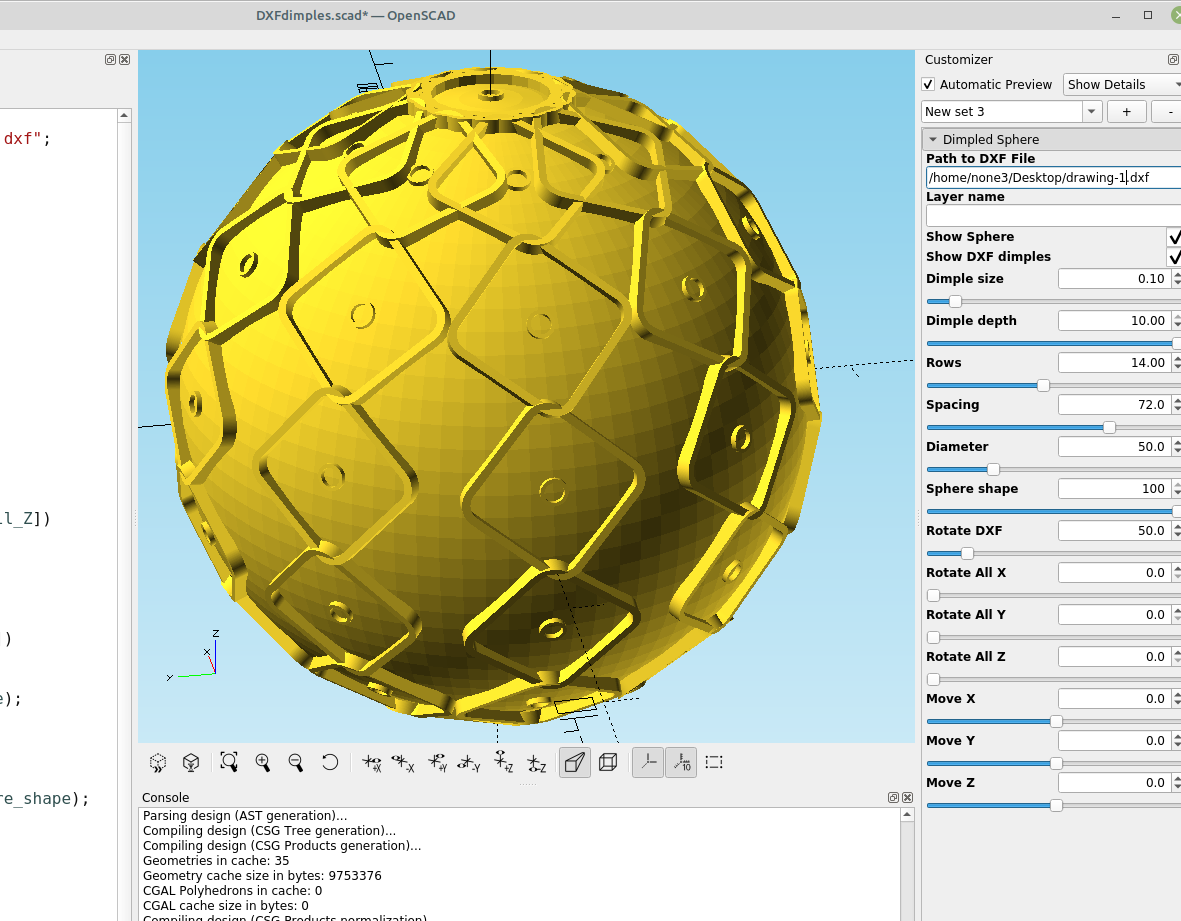
Task: Select the Zoom In viewport tool
Action: (263, 762)
